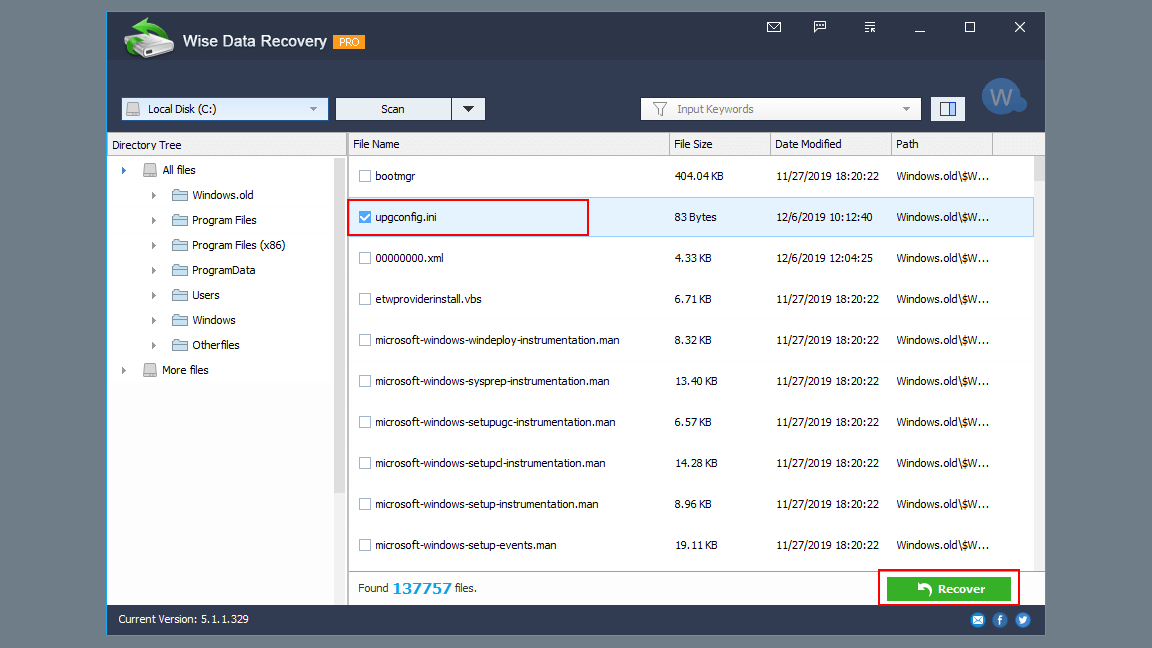Expand the Windows.old tree node
This screenshot has height=648, width=1152.
click(153, 195)
